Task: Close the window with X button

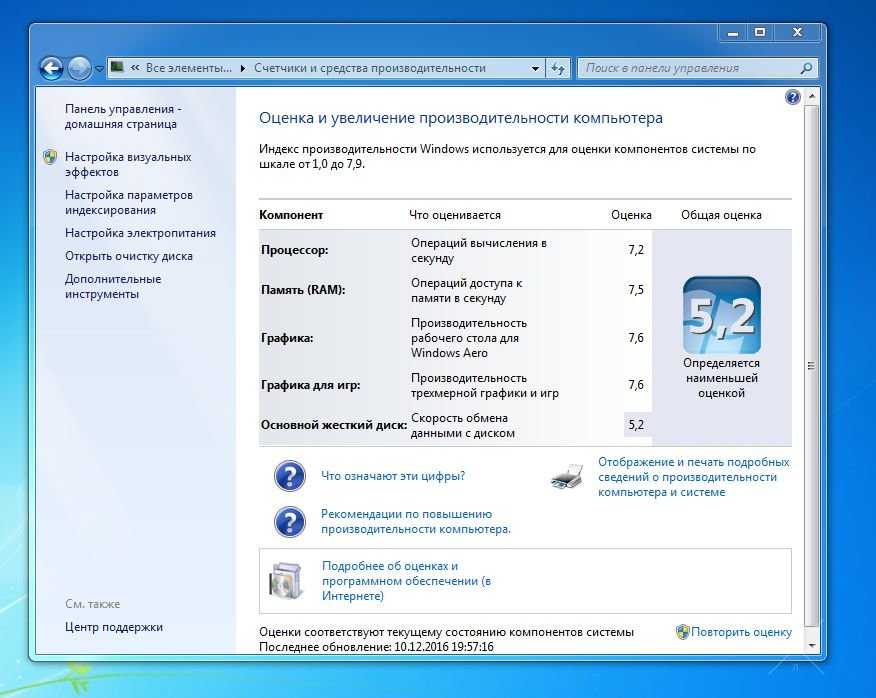Action: click(x=797, y=33)
